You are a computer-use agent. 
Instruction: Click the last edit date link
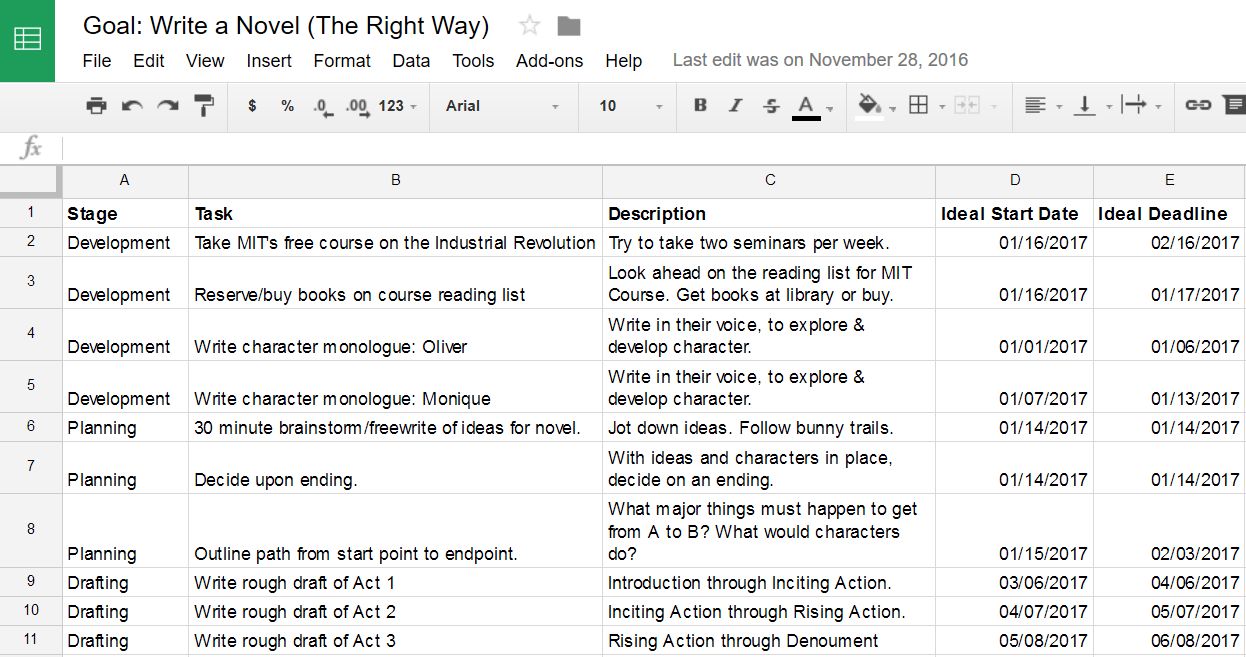820,60
